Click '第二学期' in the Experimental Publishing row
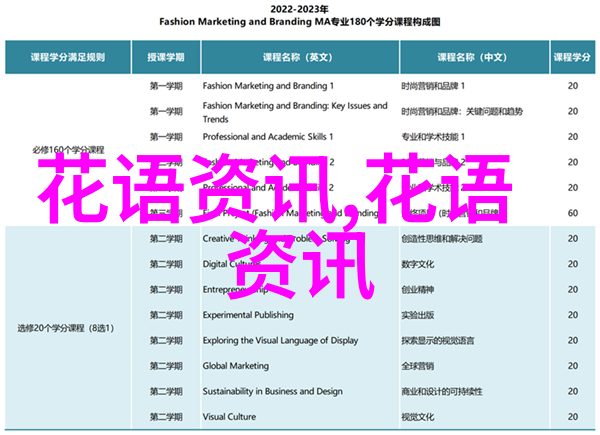Screen dimensions: 600x435 click(x=166, y=315)
